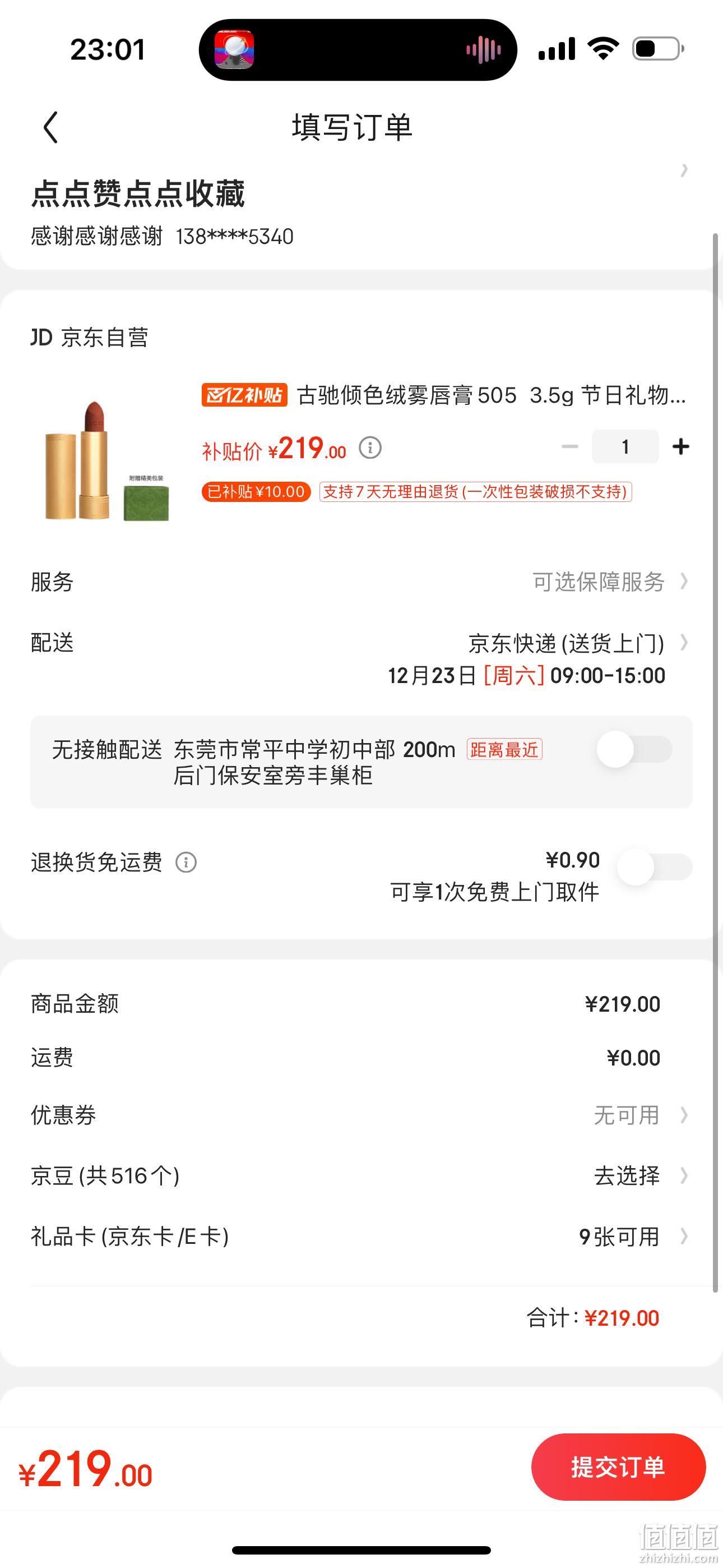The height and width of the screenshot is (1568, 723).
Task: Tap the info icon beside 补贴价 price
Action: coord(370,448)
